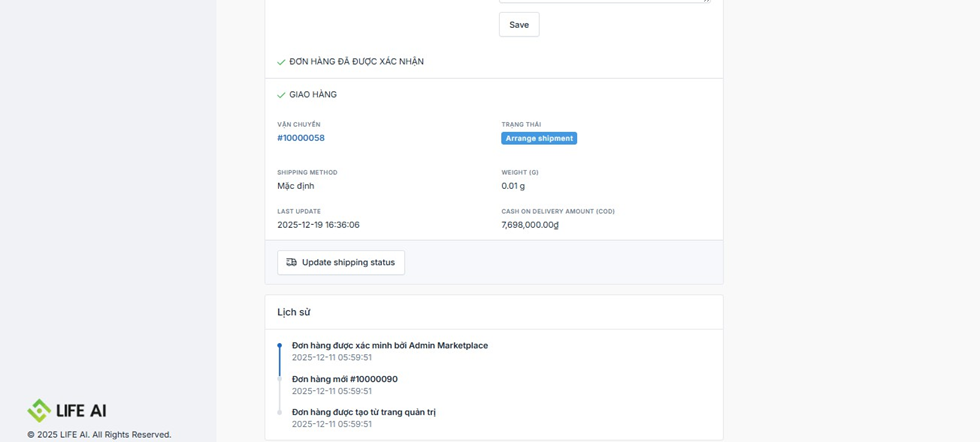
Task: Click checkmark icon beside ĐƠN HÀNG ĐÃ ĐƯỢC XÁC NHẬN
Action: [281, 62]
